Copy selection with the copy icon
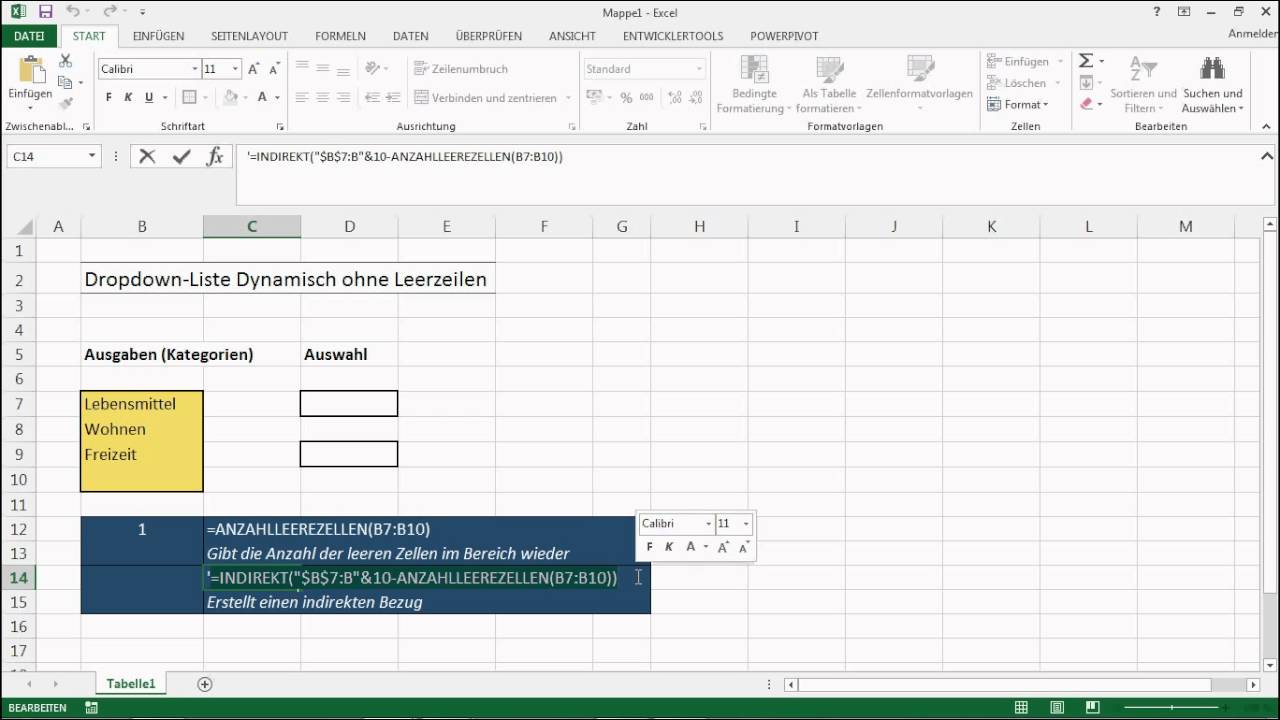 point(66,82)
